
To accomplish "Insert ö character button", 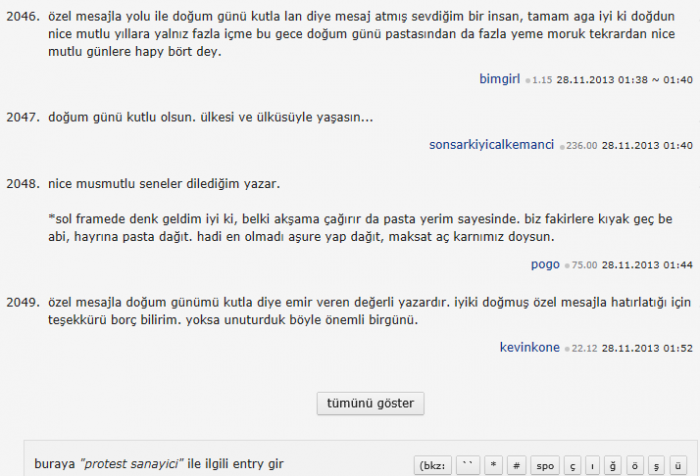I will click(x=634, y=466).
